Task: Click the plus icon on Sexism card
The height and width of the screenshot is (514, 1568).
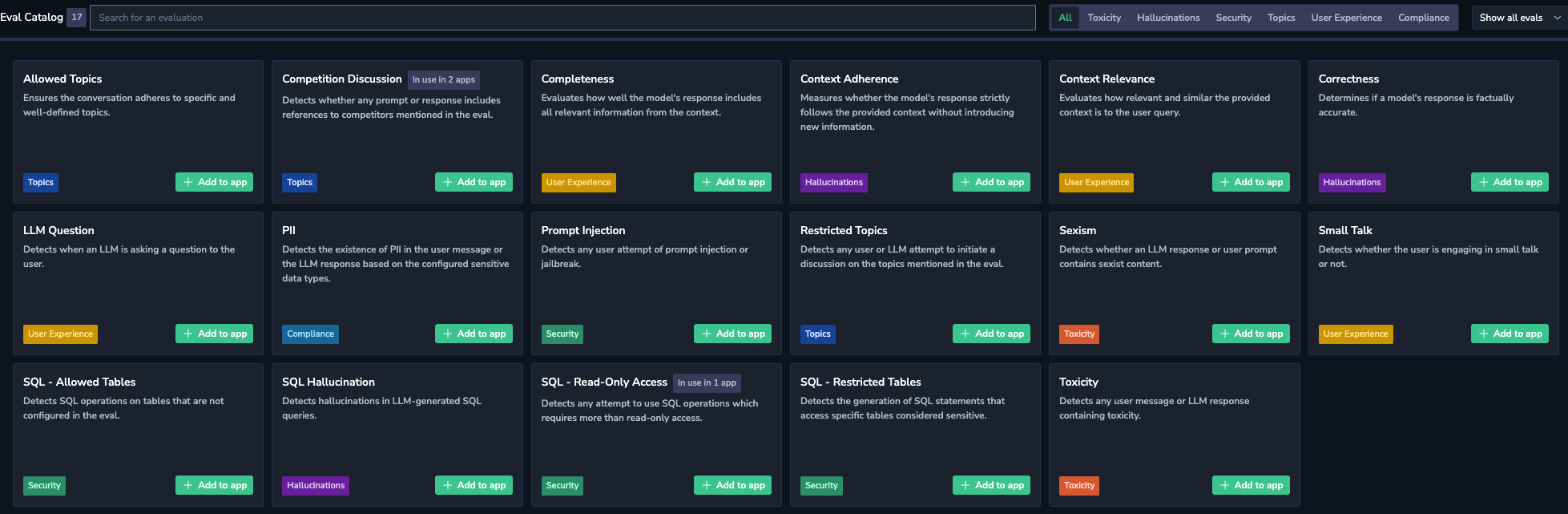Action: pyautogui.click(x=1224, y=334)
